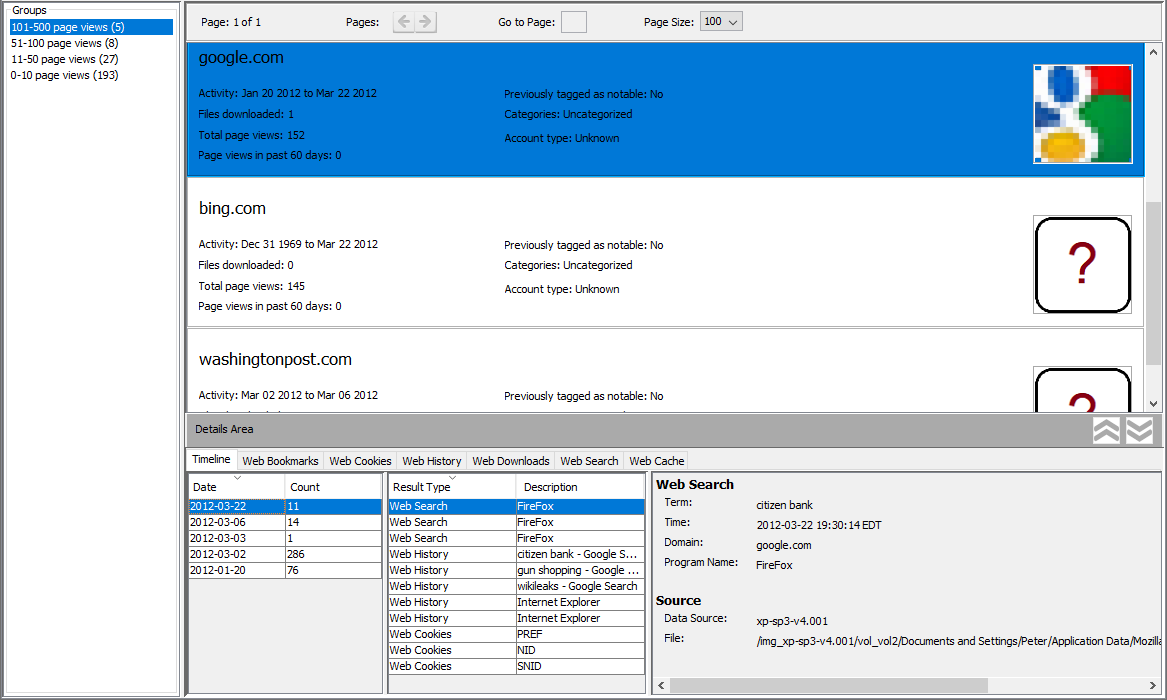This screenshot has height=700, width=1167.
Task: Click the previous page arrow button
Action: click(404, 22)
